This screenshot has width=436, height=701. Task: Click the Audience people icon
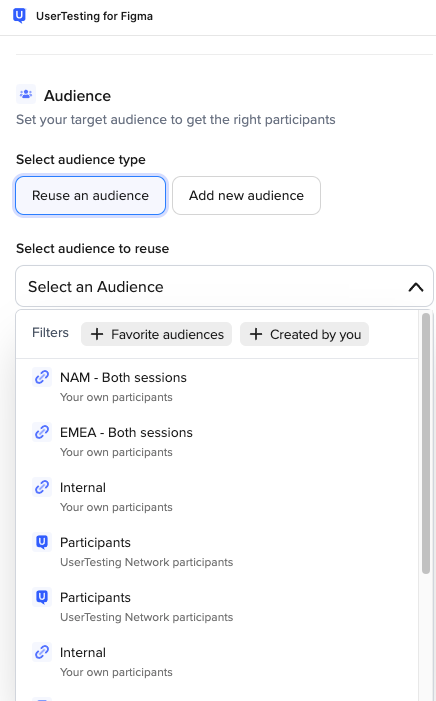(26, 94)
